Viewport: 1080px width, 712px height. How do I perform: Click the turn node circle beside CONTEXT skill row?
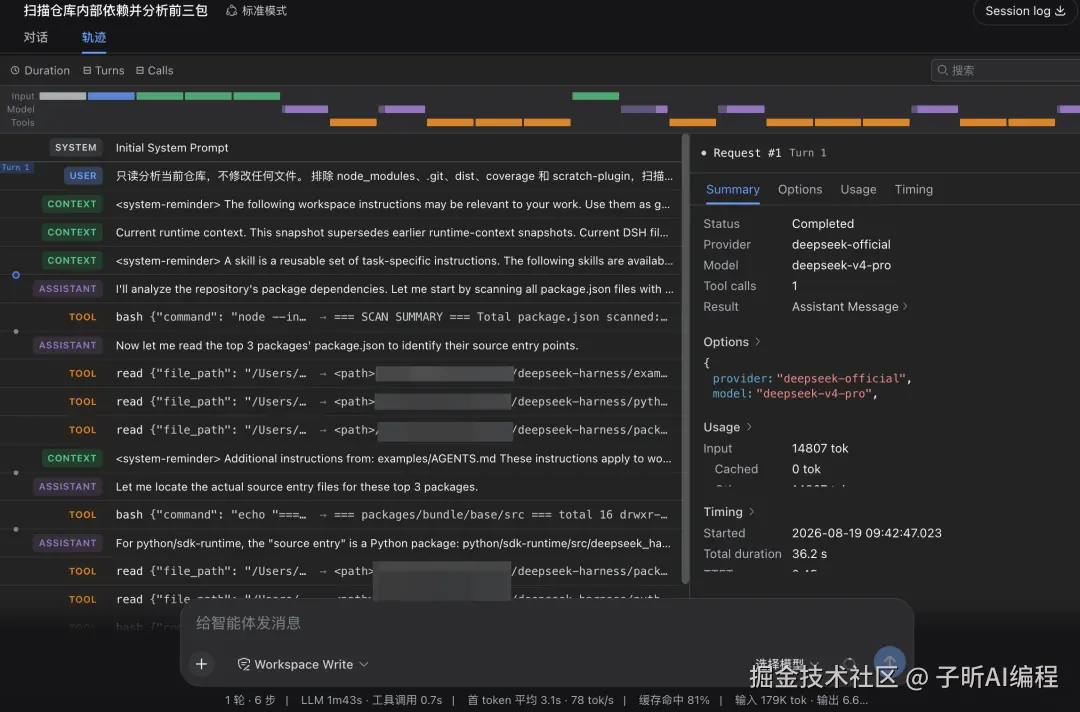[16, 275]
